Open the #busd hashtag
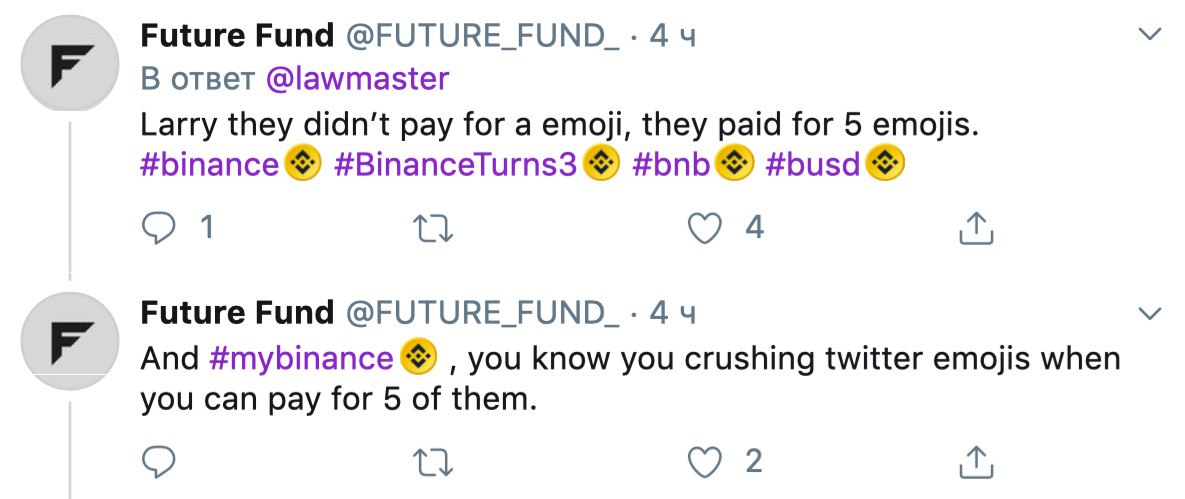1185x499 pixels. pos(812,163)
